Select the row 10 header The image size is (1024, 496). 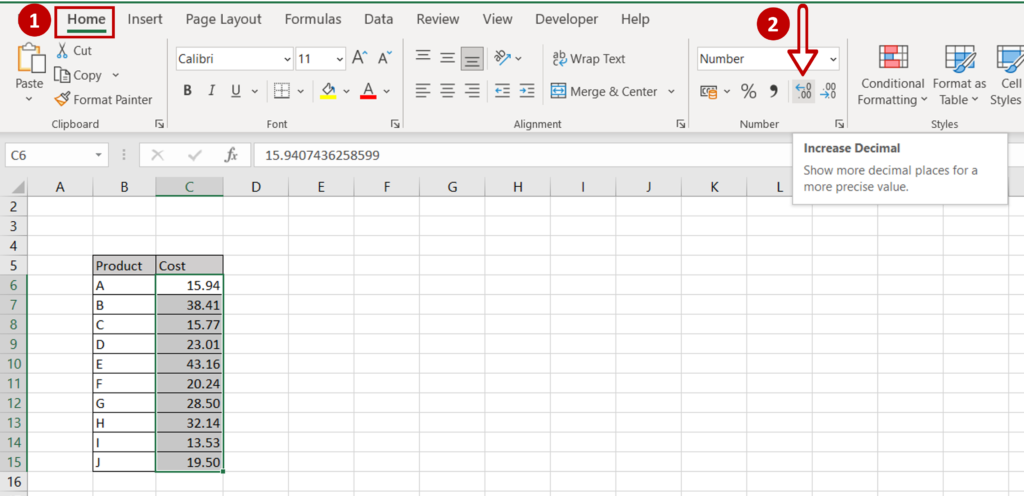[14, 364]
